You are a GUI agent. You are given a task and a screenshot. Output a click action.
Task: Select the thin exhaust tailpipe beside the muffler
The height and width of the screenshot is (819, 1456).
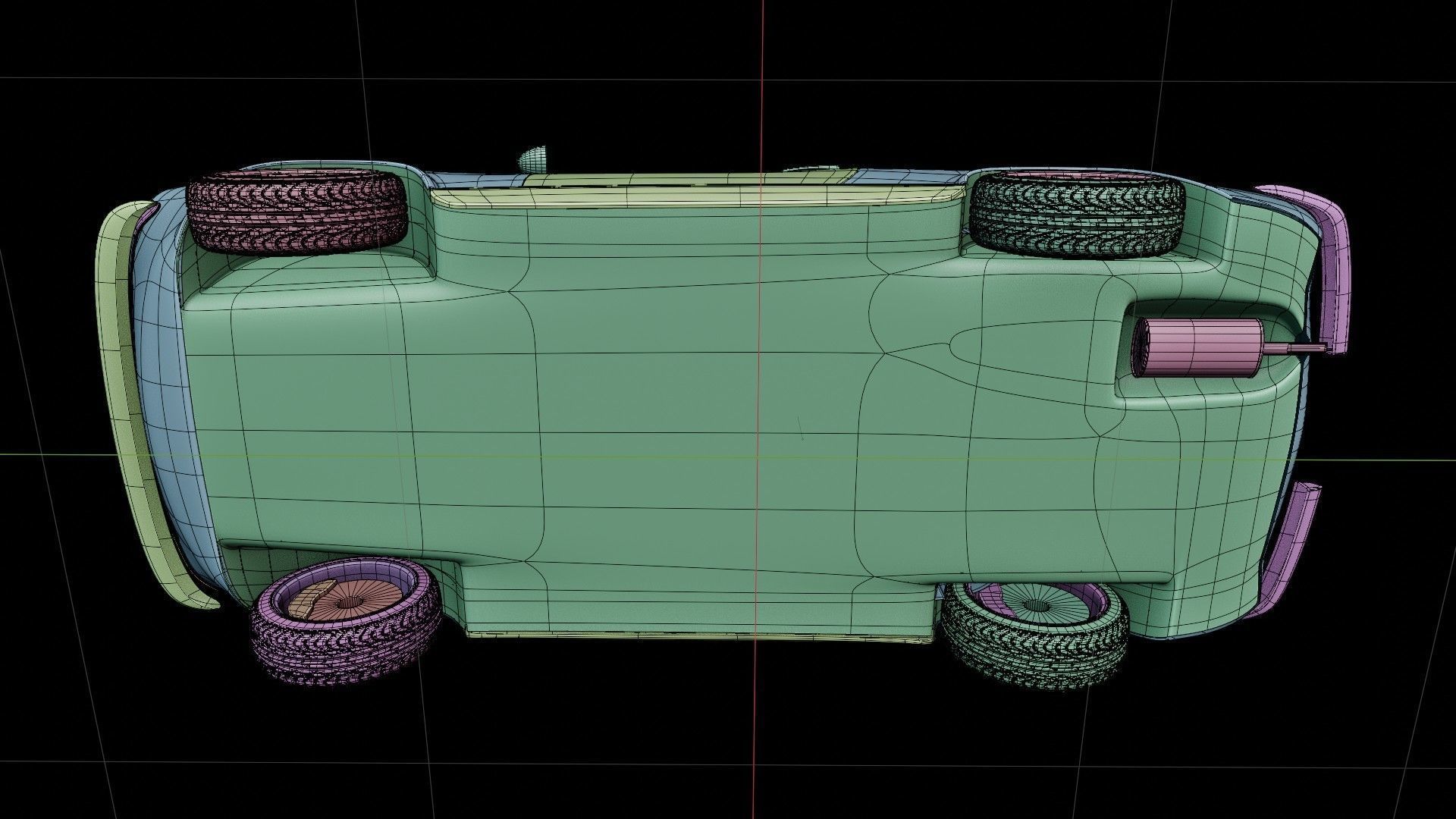point(1295,349)
